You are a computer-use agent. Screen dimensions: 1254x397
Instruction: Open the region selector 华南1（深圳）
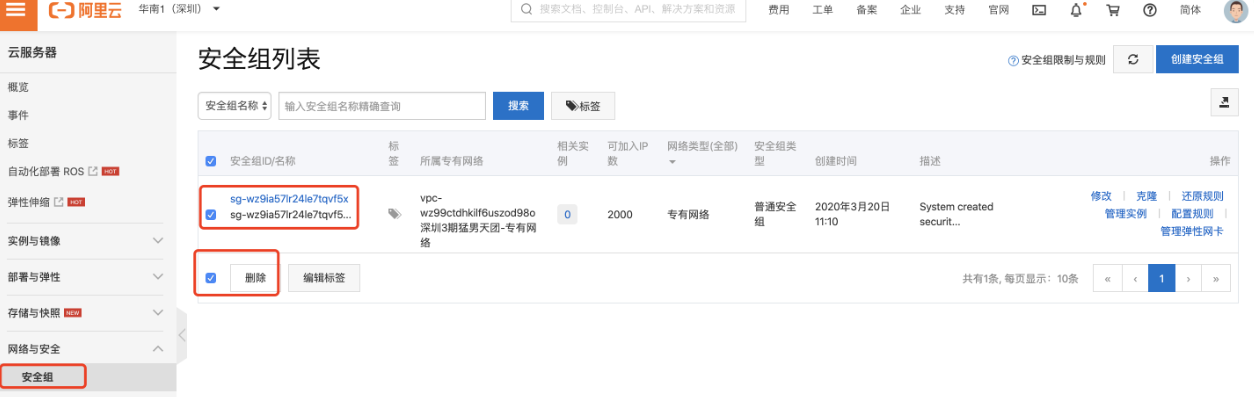(x=179, y=9)
